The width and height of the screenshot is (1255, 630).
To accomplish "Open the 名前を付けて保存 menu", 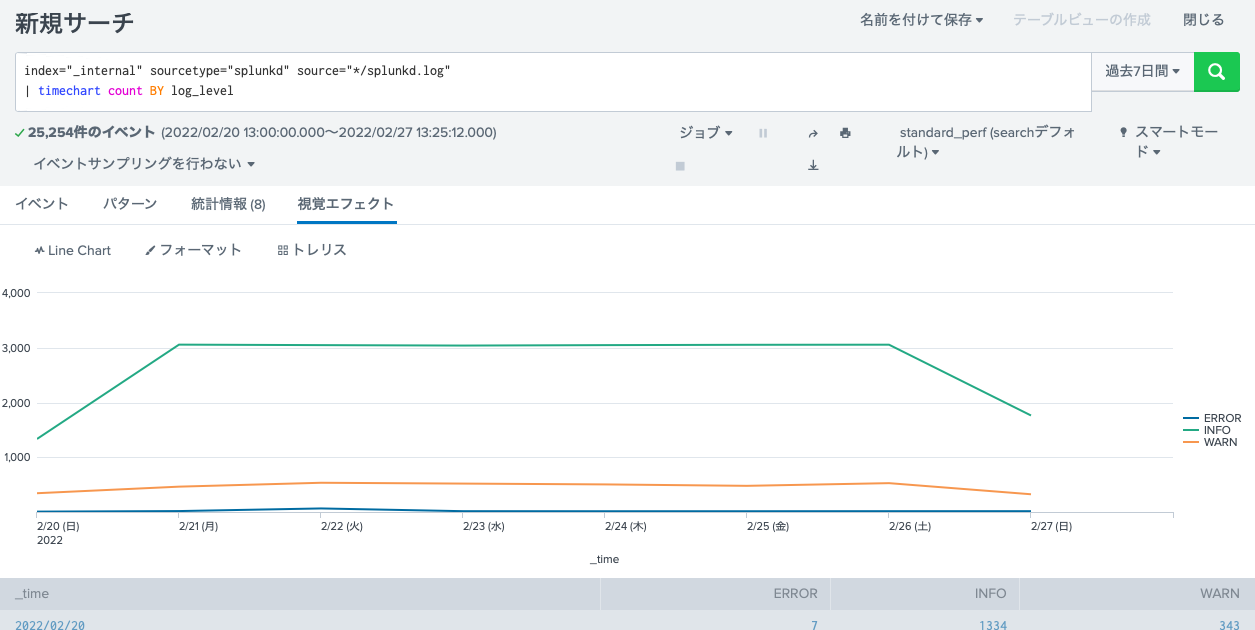I will coord(921,18).
